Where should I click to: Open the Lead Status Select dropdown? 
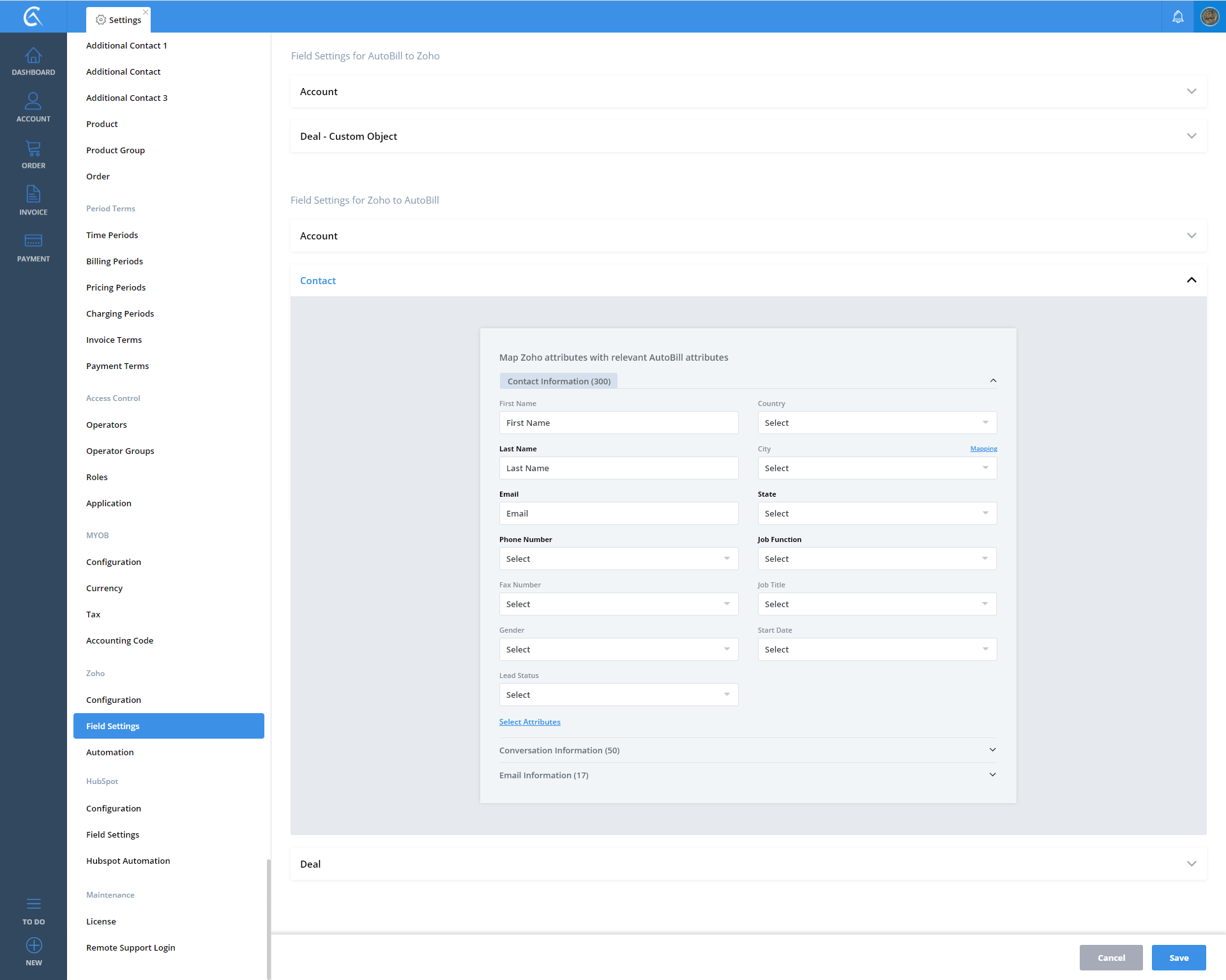click(618, 695)
